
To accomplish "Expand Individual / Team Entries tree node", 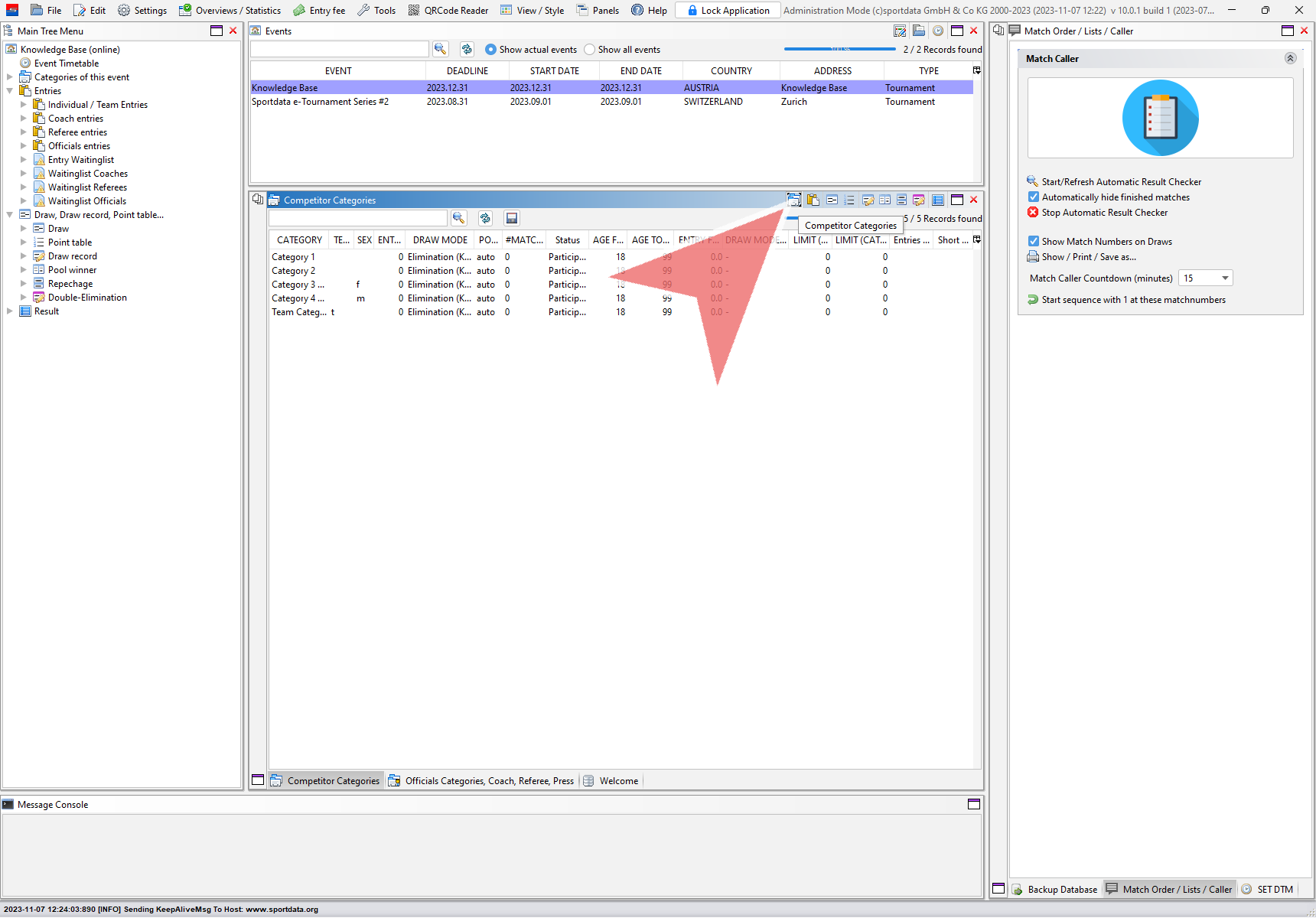I will [23, 105].
